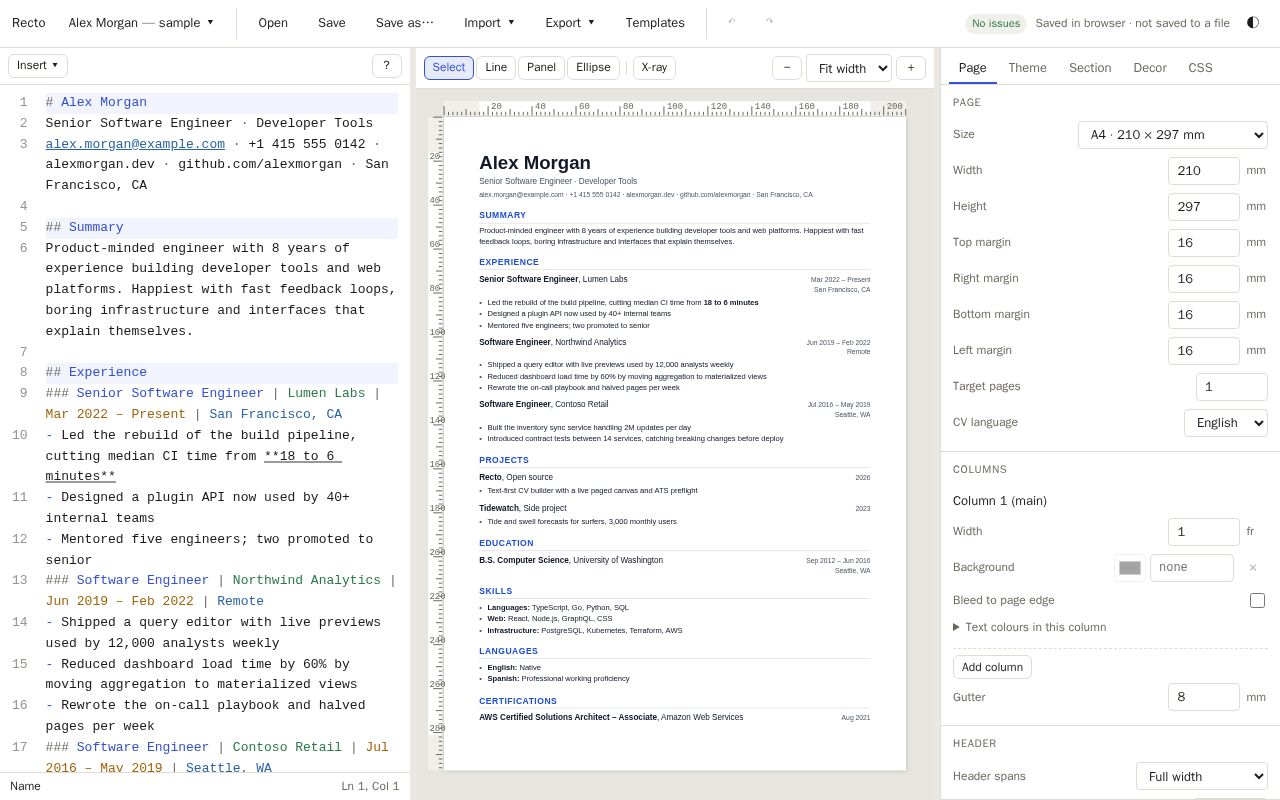1280x800 pixels.
Task: Switch to the CSS tab
Action: point(1200,68)
